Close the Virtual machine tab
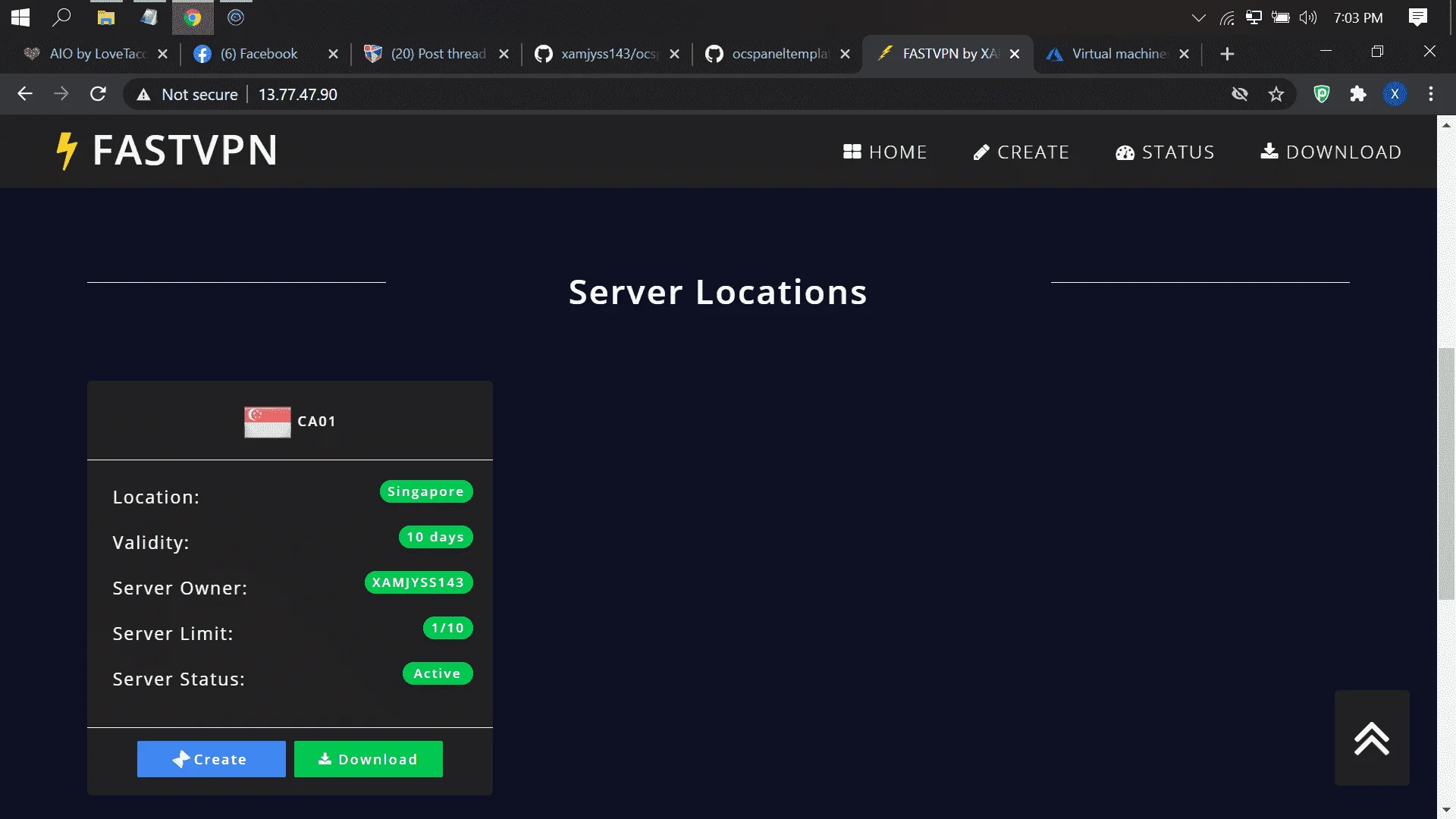 pos(1185,54)
